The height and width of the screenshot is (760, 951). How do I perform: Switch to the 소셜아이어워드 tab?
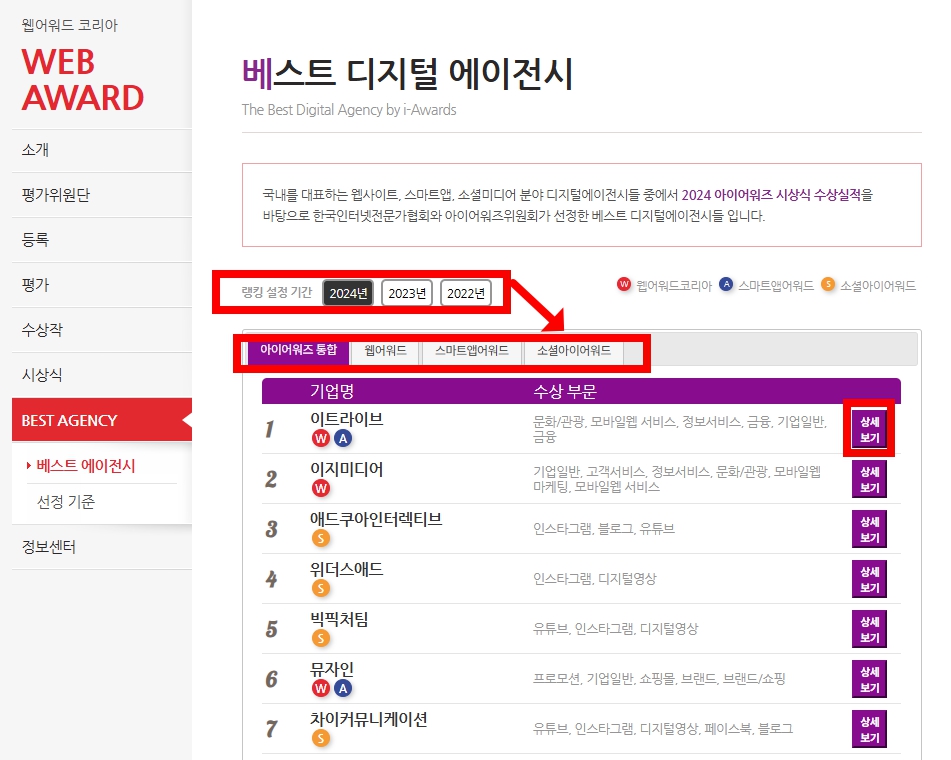point(574,351)
